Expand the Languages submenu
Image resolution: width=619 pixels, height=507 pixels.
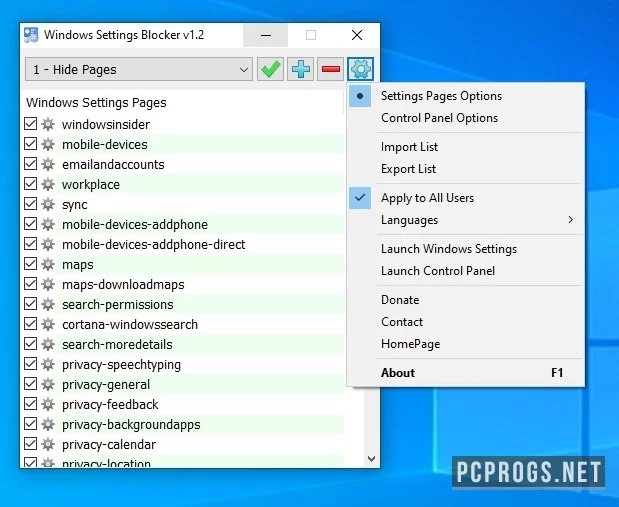point(466,220)
